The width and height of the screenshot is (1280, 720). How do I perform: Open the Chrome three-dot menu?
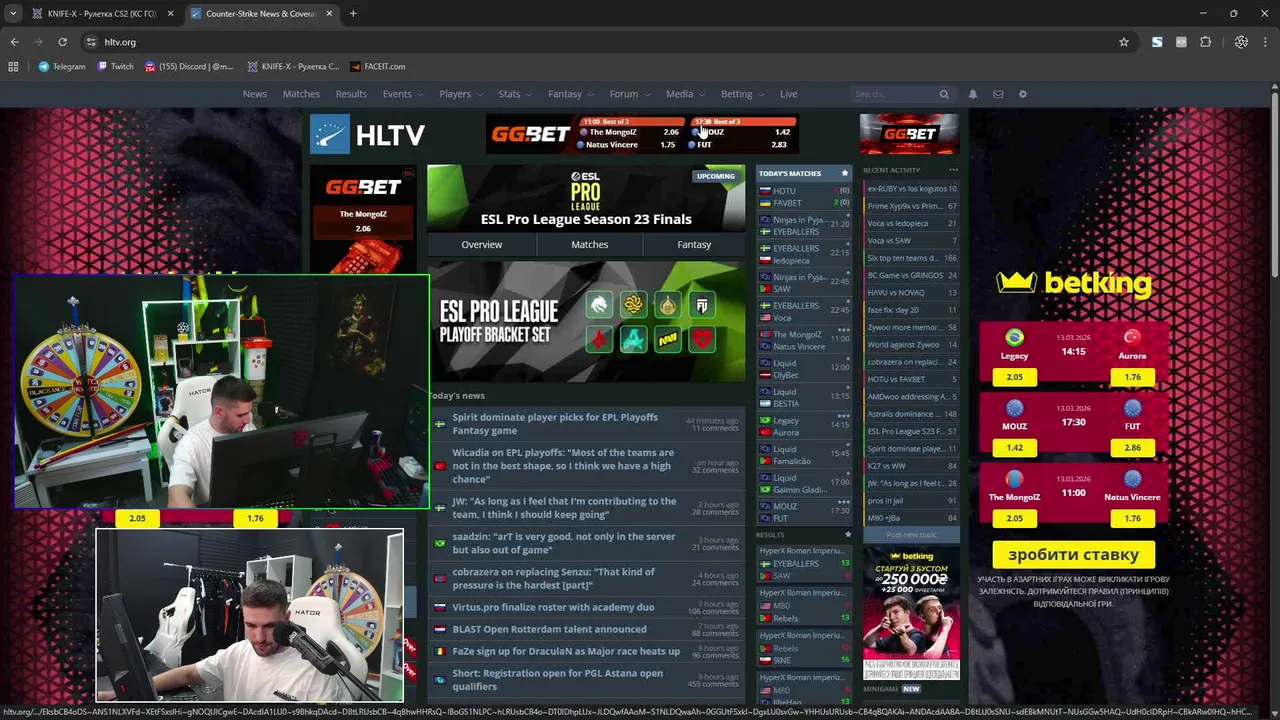[x=1265, y=42]
